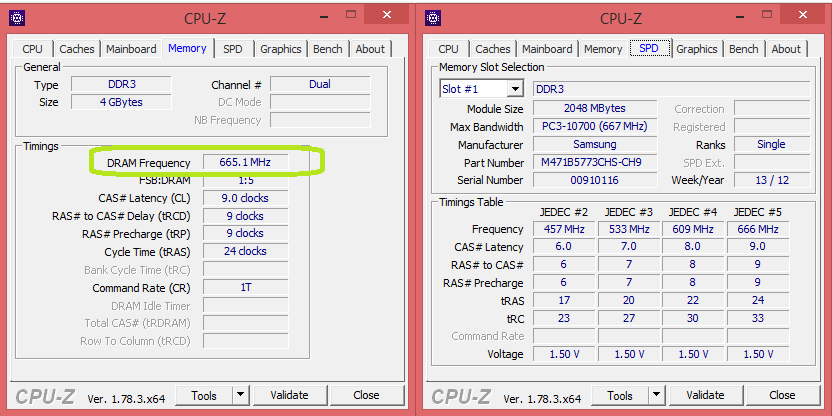
Task: Click JEDEC #5 frequency 666 MHz
Action: coord(758,229)
